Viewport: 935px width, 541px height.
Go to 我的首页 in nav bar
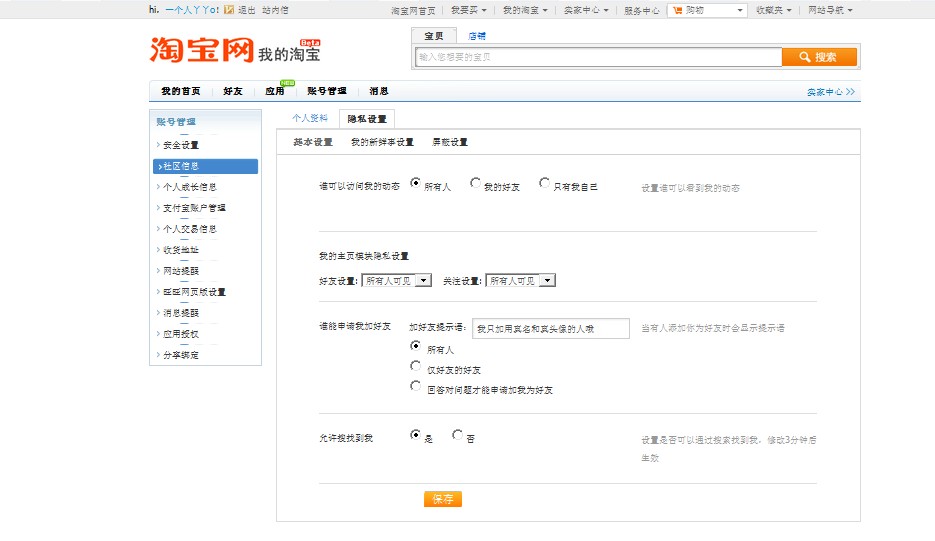181,91
